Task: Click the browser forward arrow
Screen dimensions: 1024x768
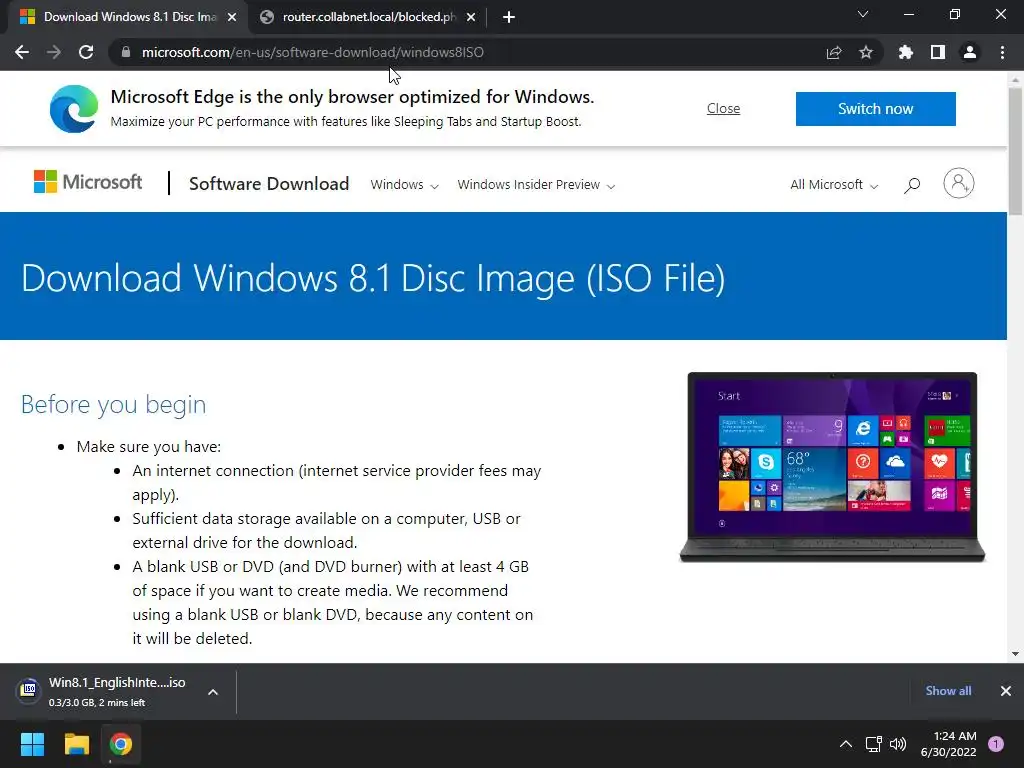Action: tap(54, 52)
